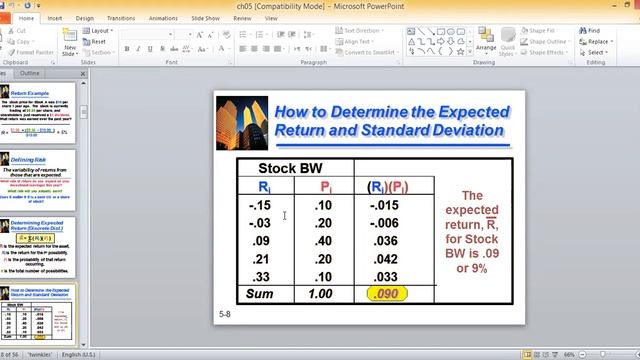Click the Bullets list icon
This screenshot has height=360, width=640.
(x=244, y=35)
